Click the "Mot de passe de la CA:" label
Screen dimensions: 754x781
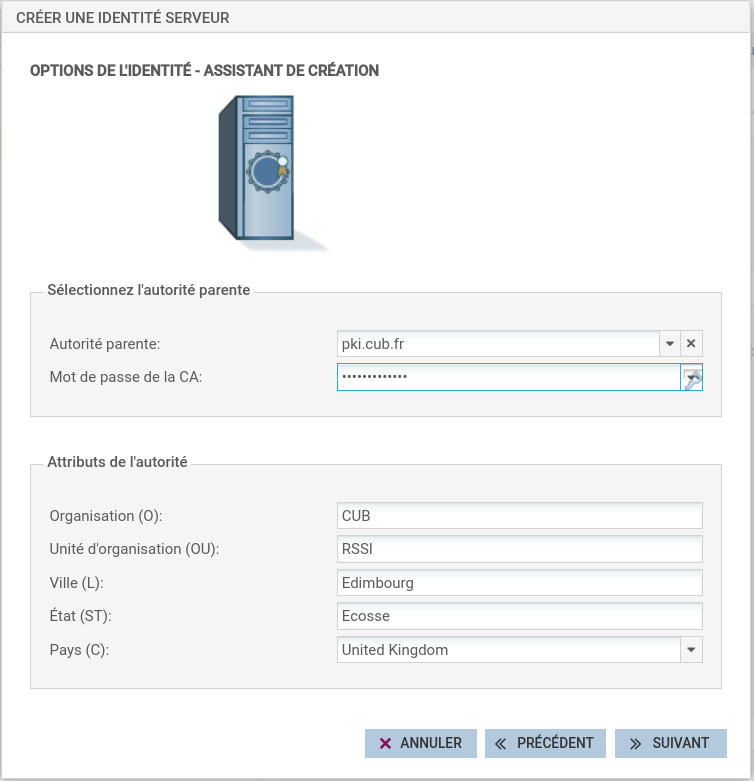click(126, 377)
